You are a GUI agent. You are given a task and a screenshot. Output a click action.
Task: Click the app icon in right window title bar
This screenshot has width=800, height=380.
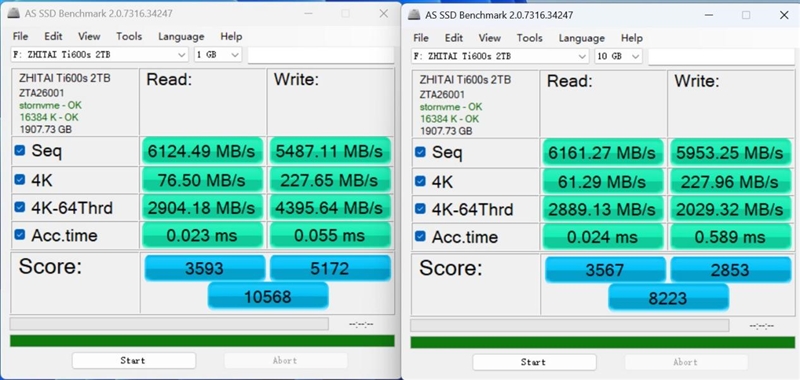[x=414, y=15]
